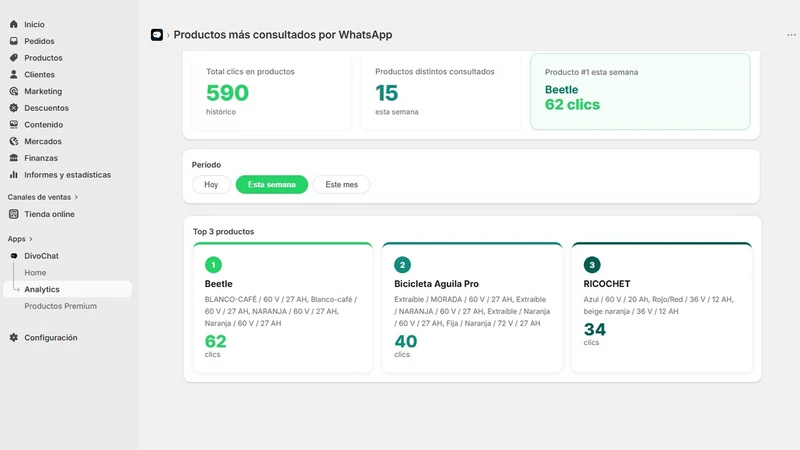This screenshot has width=800, height=450.
Task: Open Finanzas section
Action: (41, 158)
